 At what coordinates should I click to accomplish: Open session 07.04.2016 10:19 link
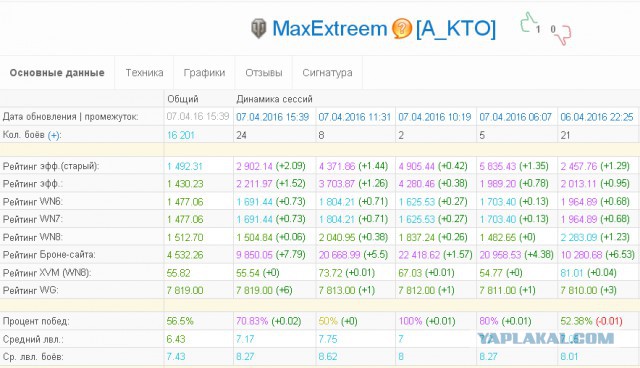tap(435, 117)
